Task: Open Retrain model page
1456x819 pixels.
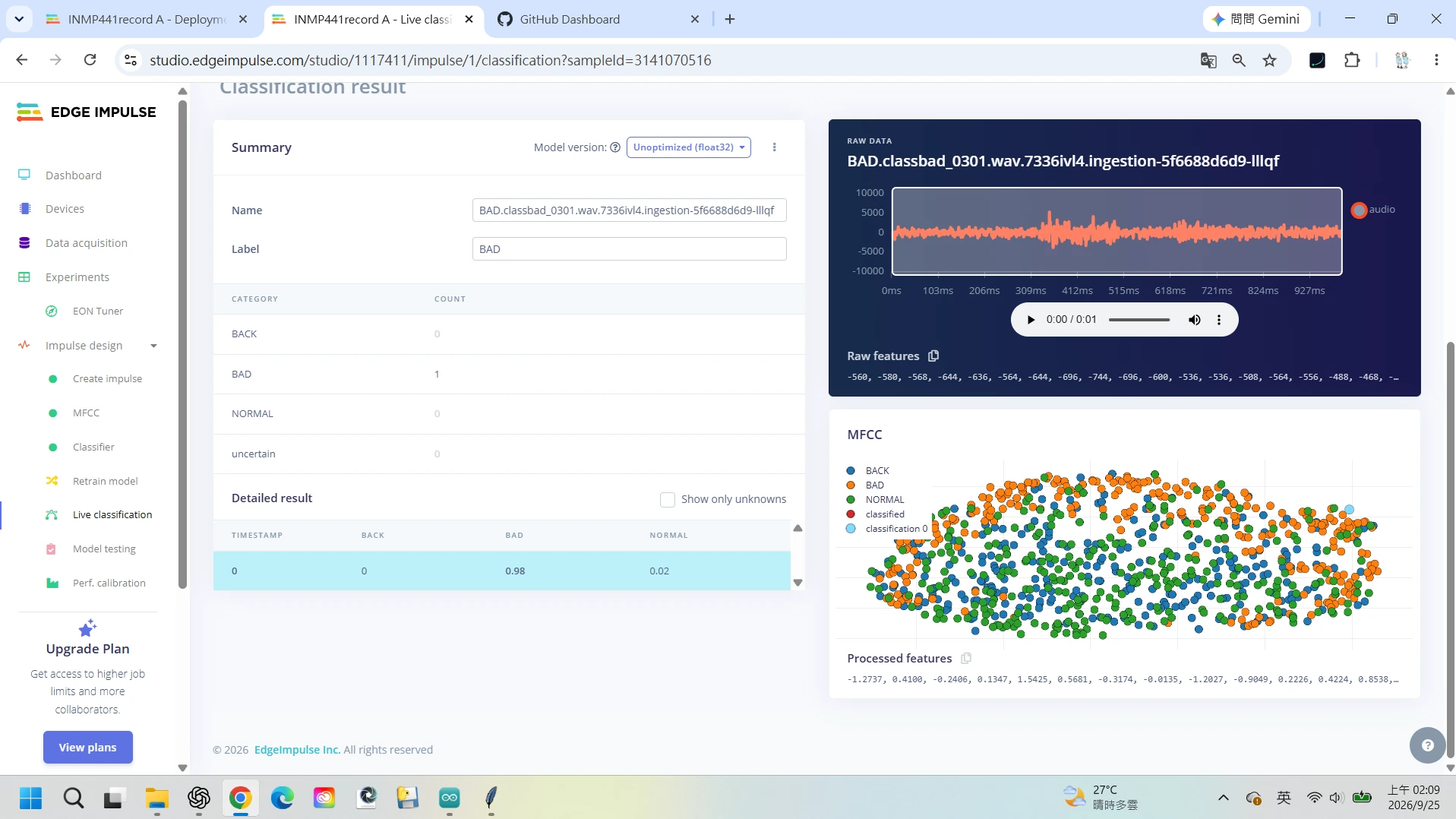Action: (105, 481)
